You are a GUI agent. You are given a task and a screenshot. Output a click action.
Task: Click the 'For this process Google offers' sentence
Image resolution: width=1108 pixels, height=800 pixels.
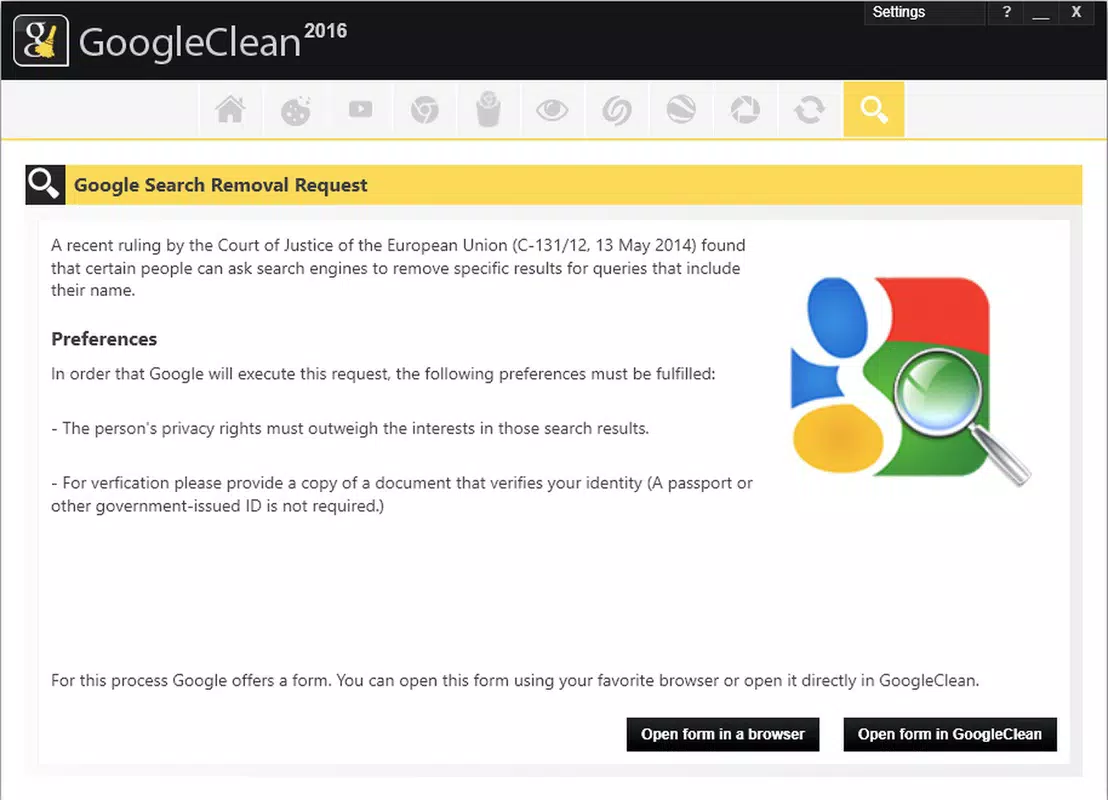[x=515, y=681]
